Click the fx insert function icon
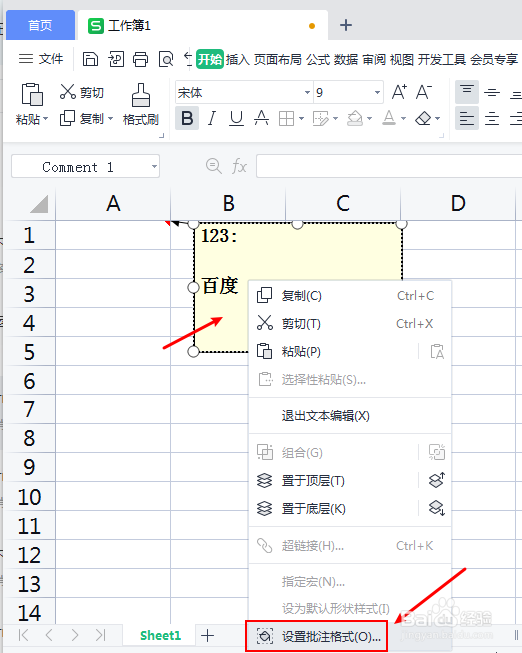 pos(240,167)
